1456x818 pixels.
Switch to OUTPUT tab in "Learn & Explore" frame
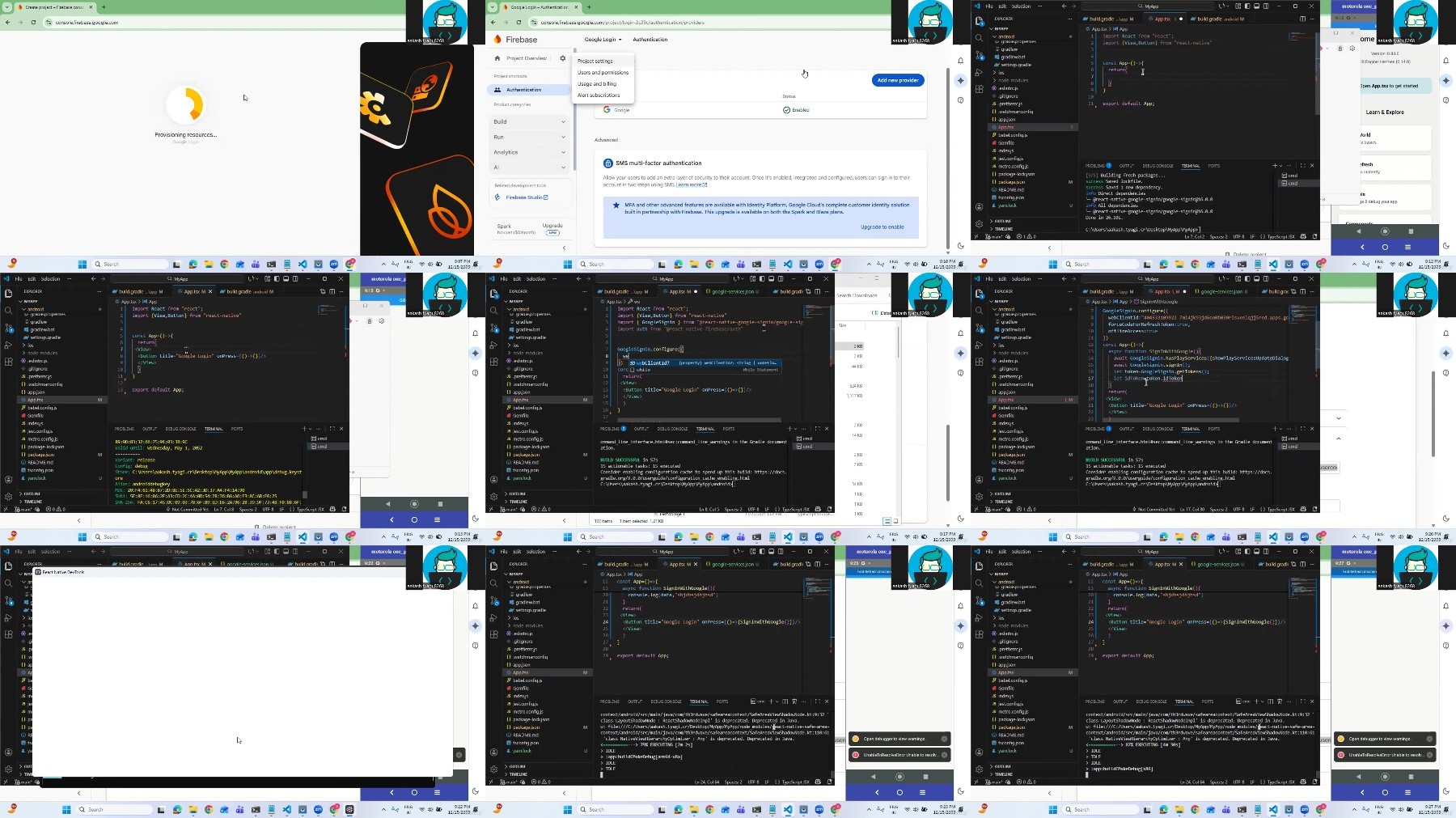pos(1127,166)
